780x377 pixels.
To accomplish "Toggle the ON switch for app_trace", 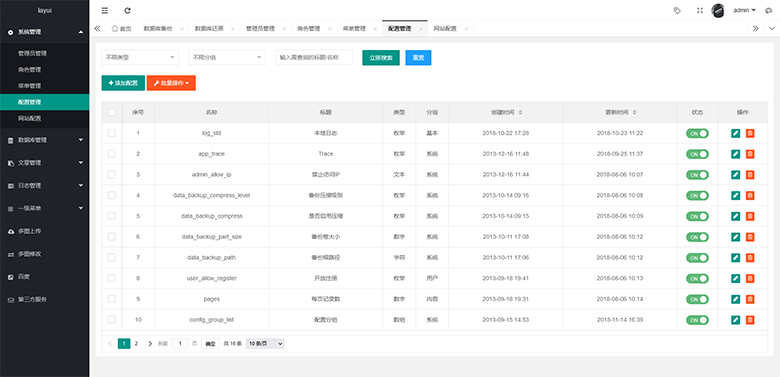I will (x=697, y=154).
